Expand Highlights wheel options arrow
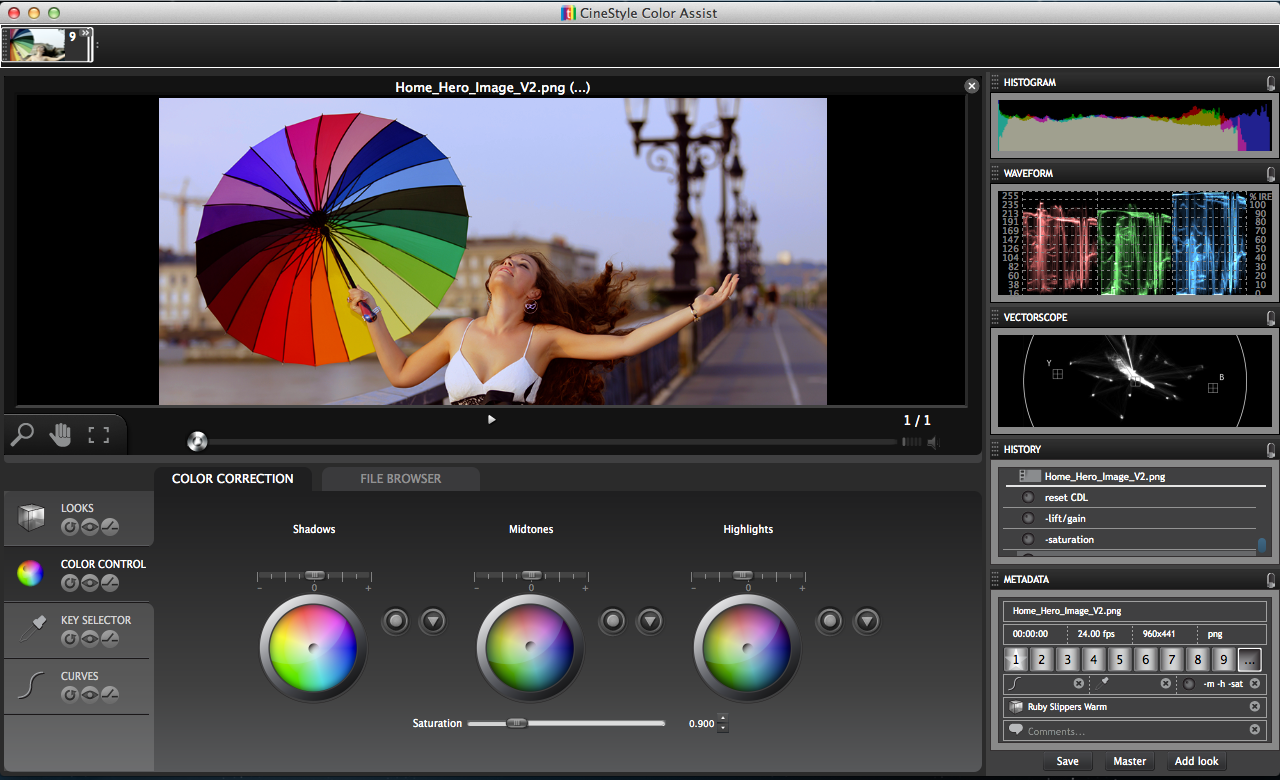The height and width of the screenshot is (780, 1280). pyautogui.click(x=867, y=621)
